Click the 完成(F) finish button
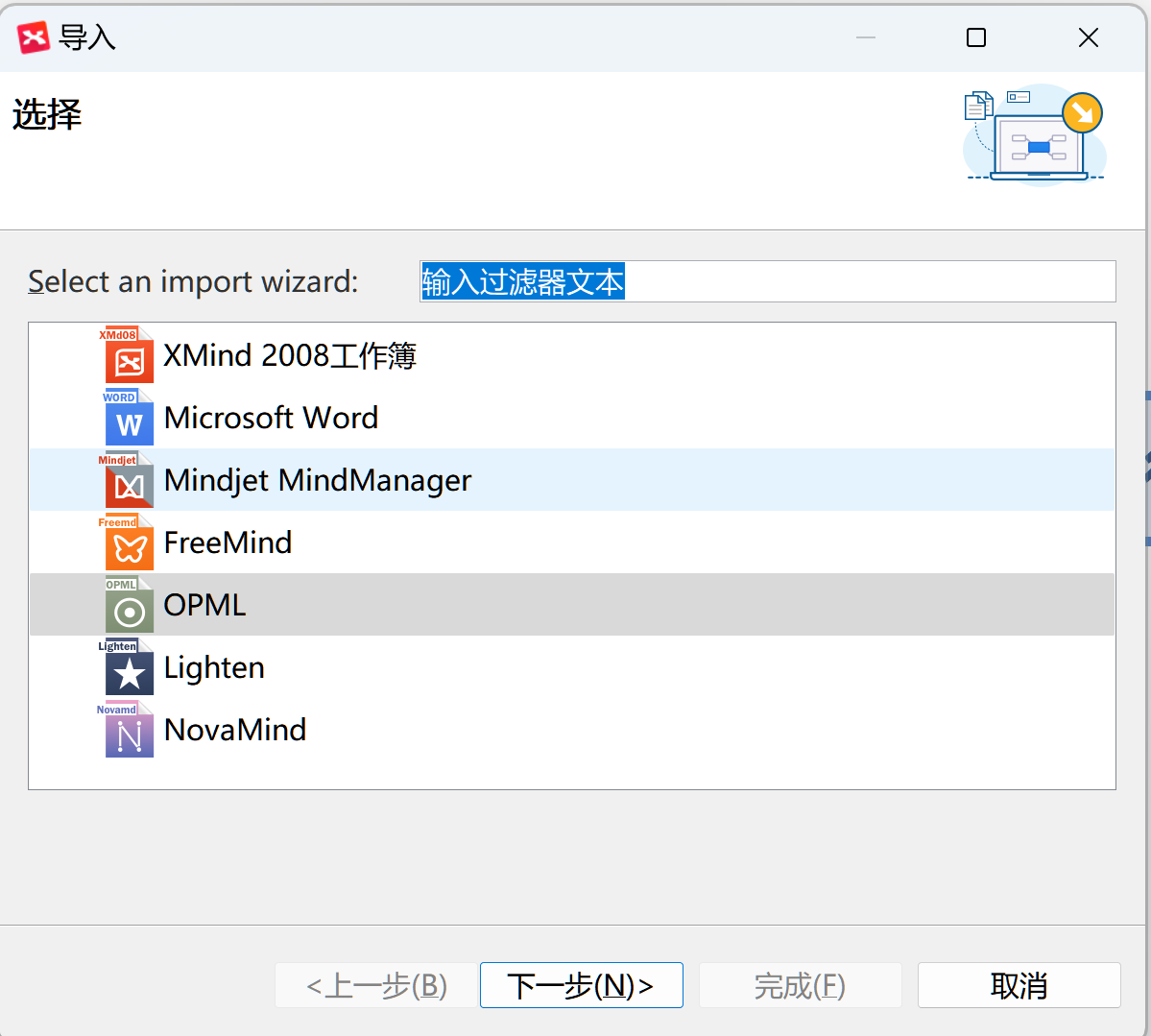 (800, 985)
